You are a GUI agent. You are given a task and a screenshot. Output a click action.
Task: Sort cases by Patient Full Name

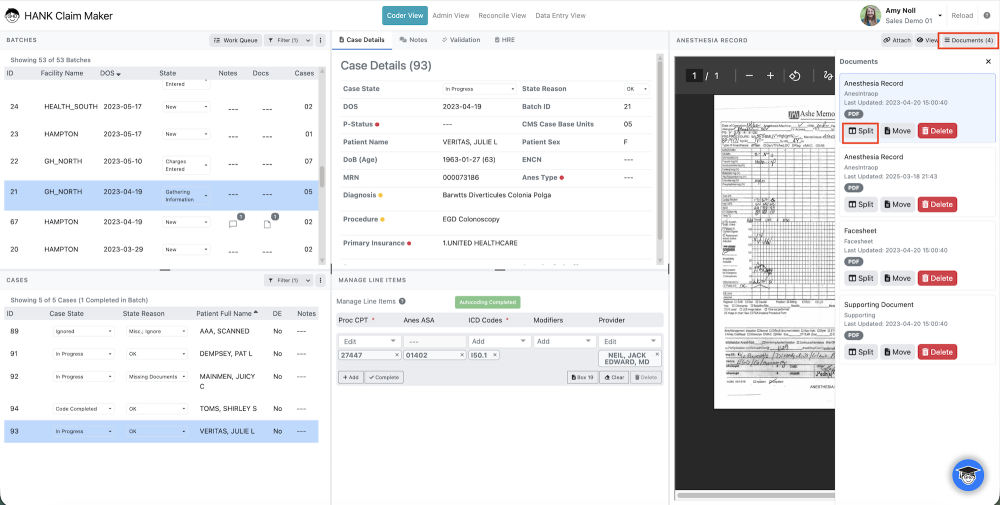tap(228, 313)
